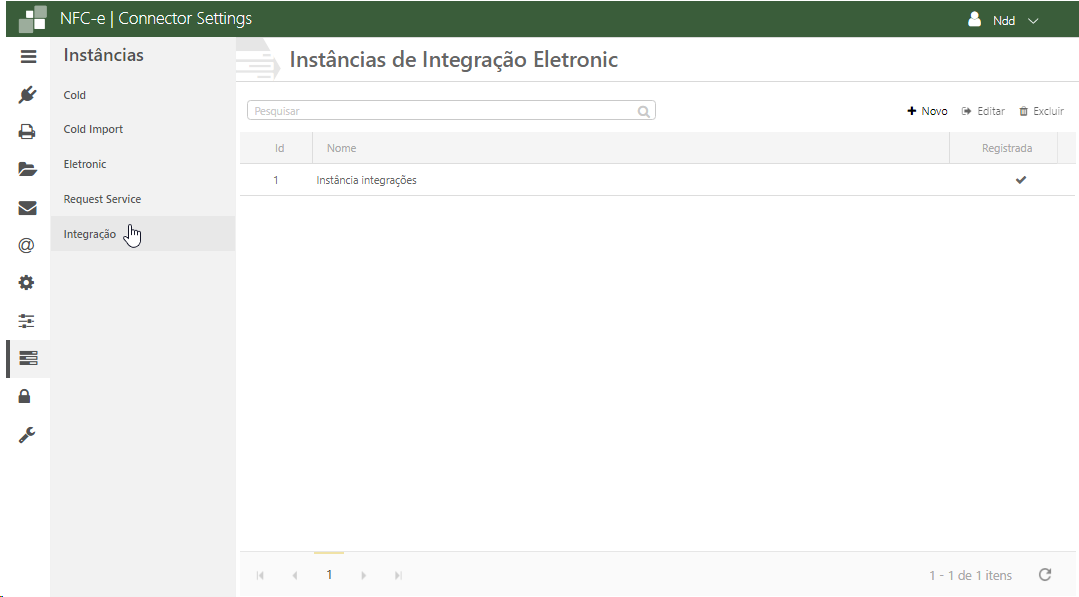Open the gear settings icon

tap(28, 283)
